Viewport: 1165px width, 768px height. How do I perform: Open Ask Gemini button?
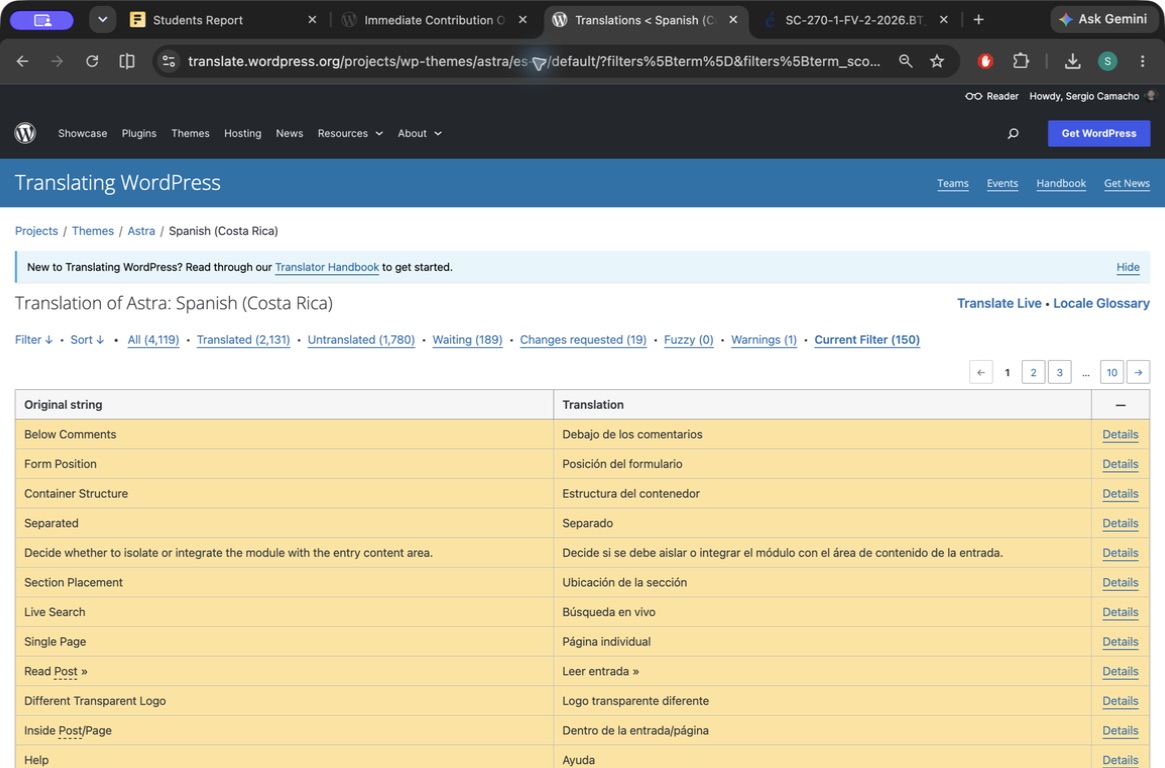1103,19
